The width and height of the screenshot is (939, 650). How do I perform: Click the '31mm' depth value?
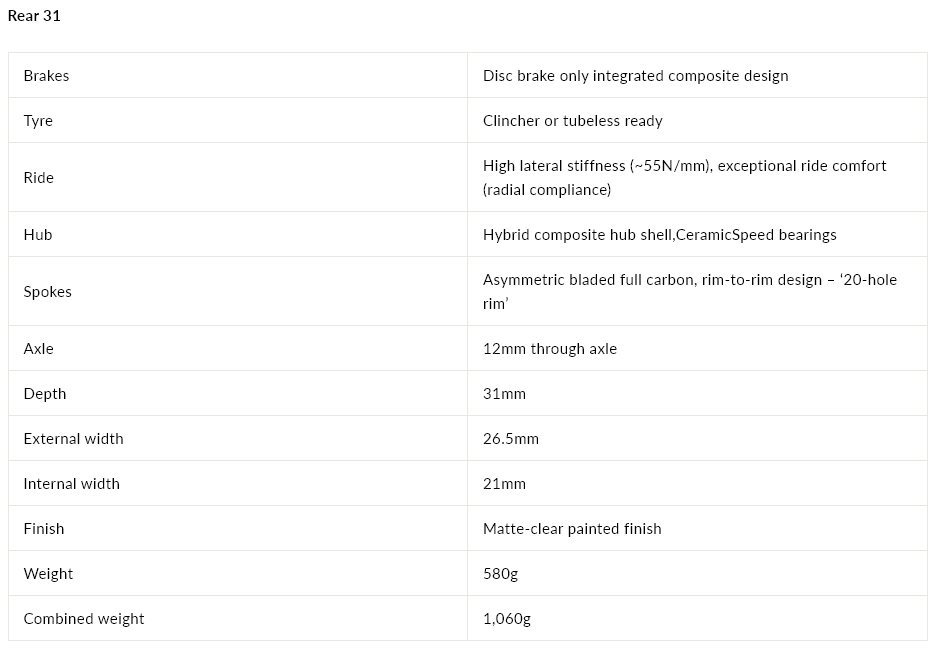(504, 394)
